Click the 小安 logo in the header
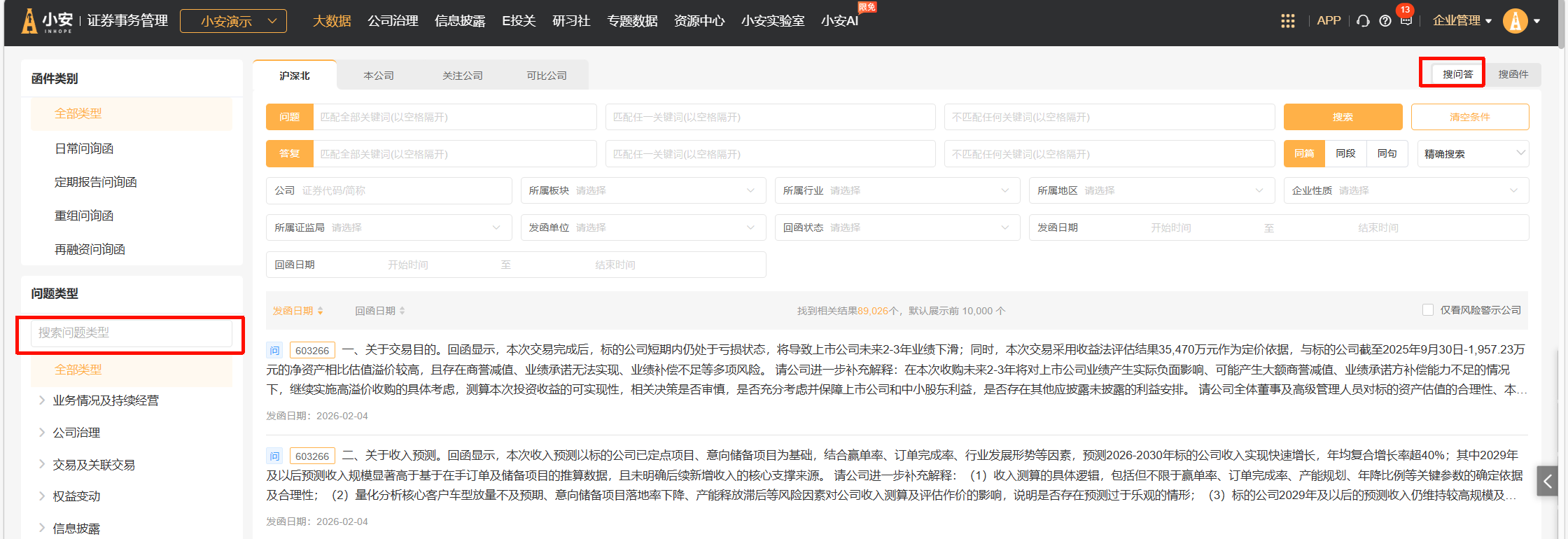1568x539 pixels. tap(48, 21)
